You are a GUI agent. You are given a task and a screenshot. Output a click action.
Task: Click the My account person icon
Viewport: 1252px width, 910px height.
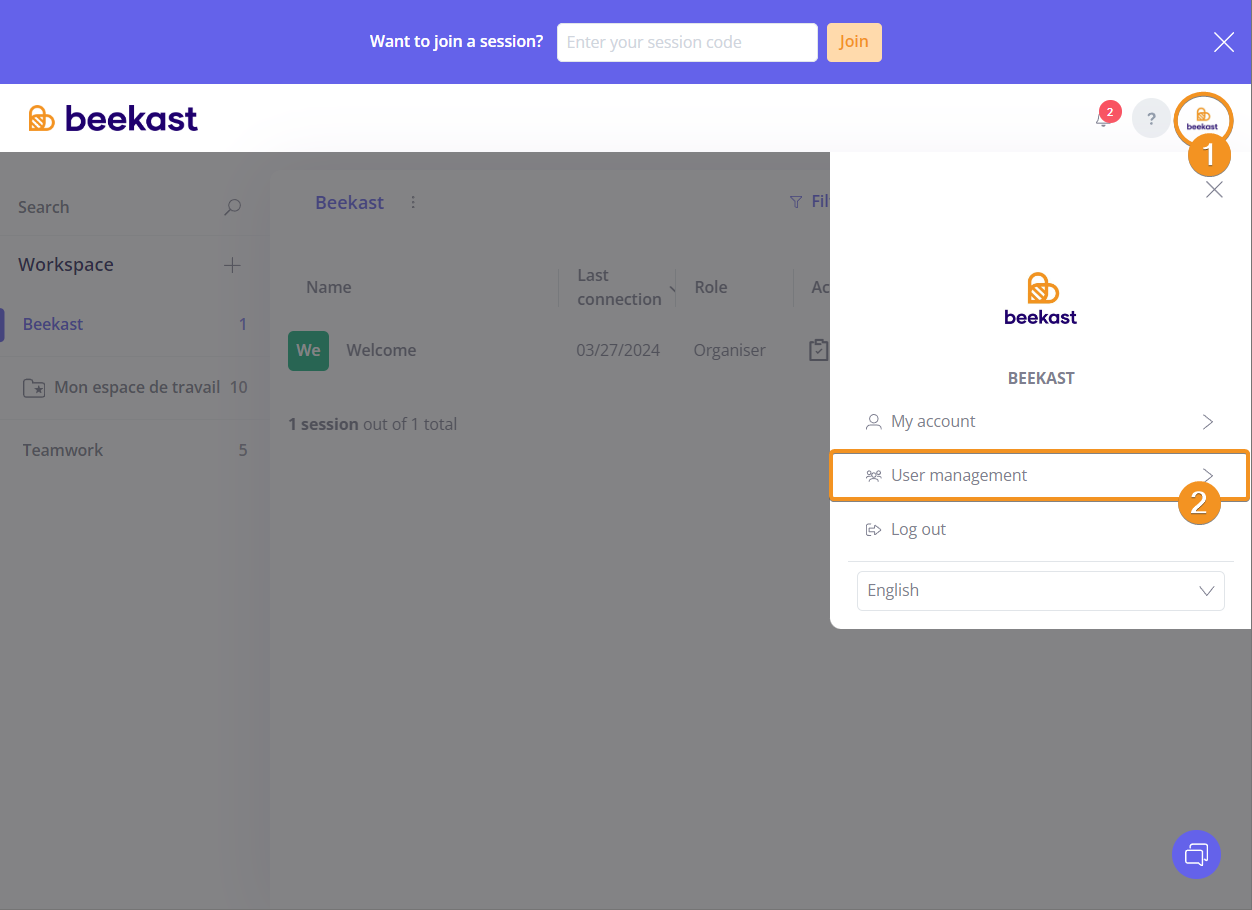(873, 422)
